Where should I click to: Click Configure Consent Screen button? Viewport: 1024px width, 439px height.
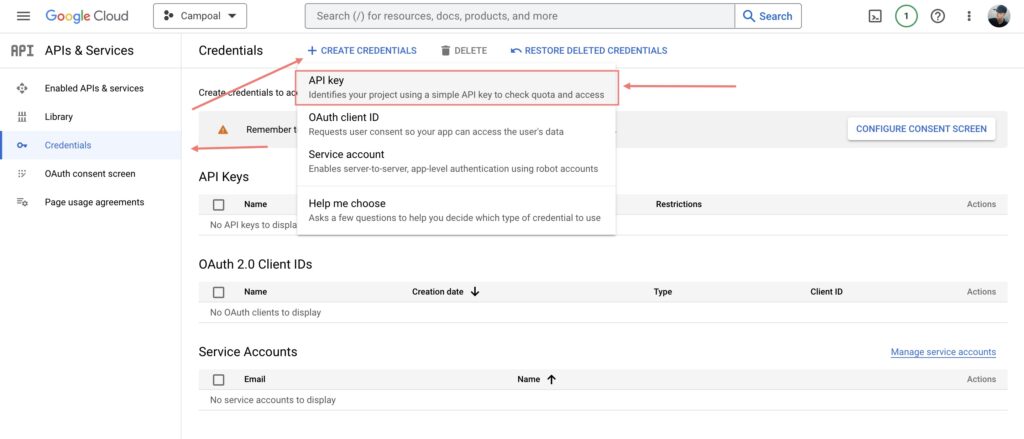coord(921,128)
